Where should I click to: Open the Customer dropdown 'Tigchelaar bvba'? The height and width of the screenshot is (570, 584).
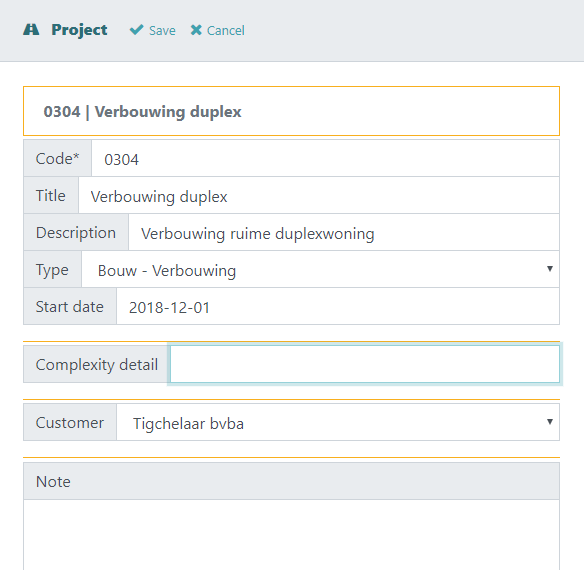coord(338,422)
